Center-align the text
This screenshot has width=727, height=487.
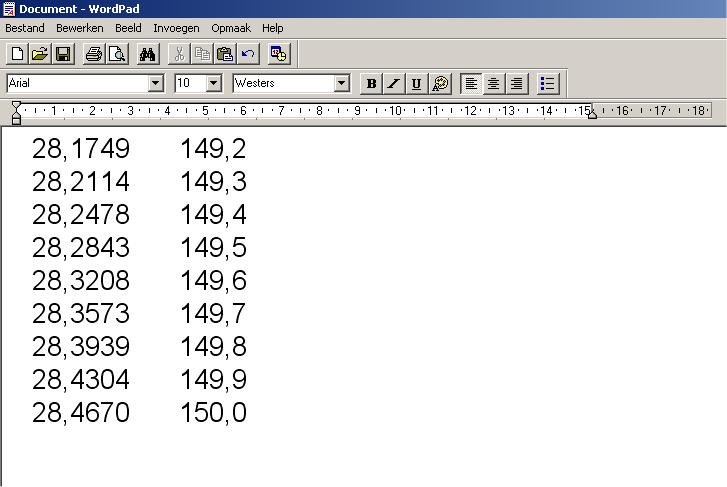[494, 84]
